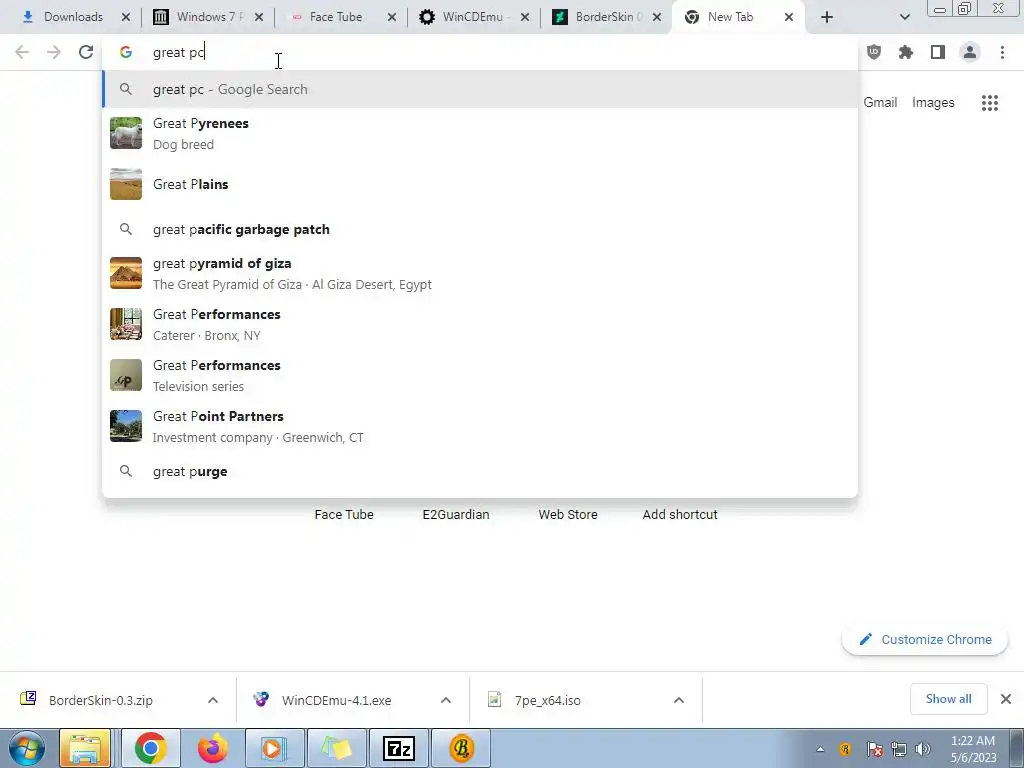Open the Action Center flag icon

pyautogui.click(x=874, y=749)
